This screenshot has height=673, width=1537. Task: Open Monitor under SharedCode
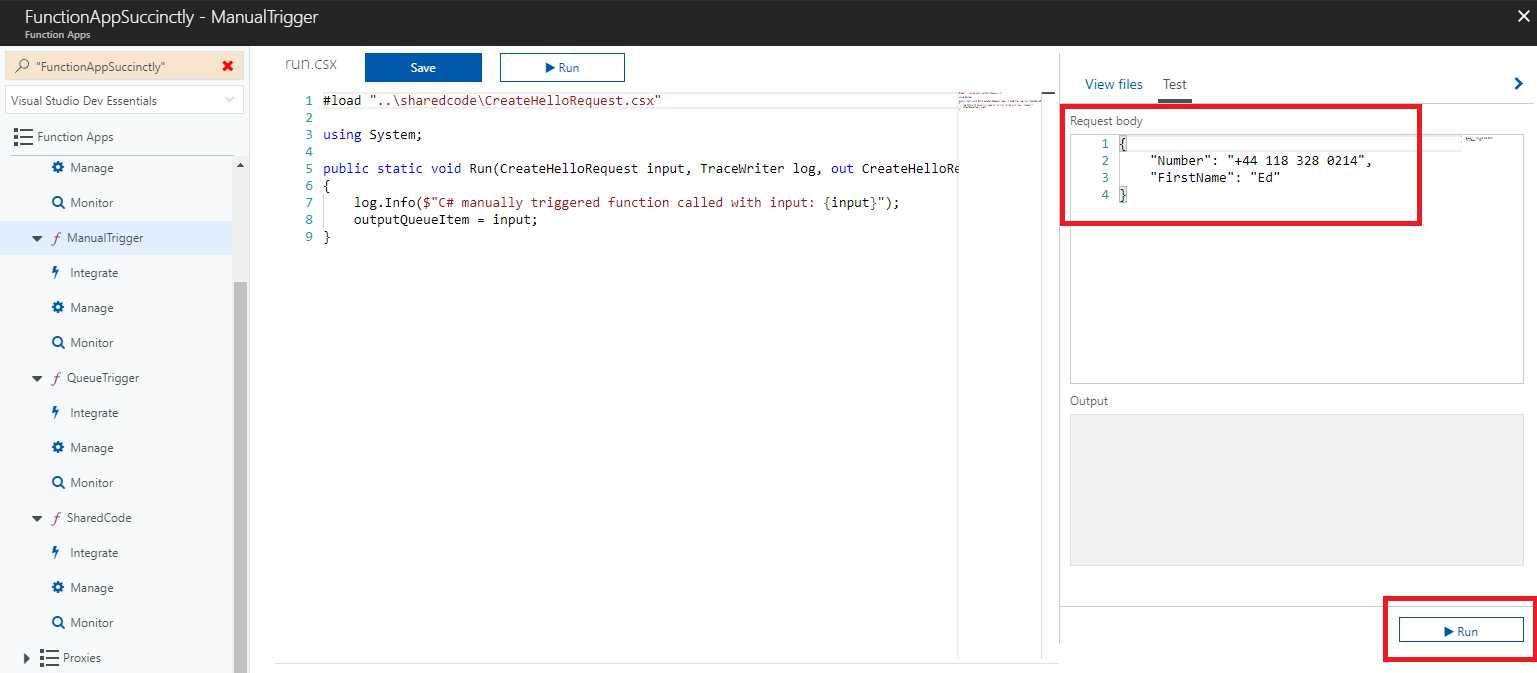pos(92,623)
